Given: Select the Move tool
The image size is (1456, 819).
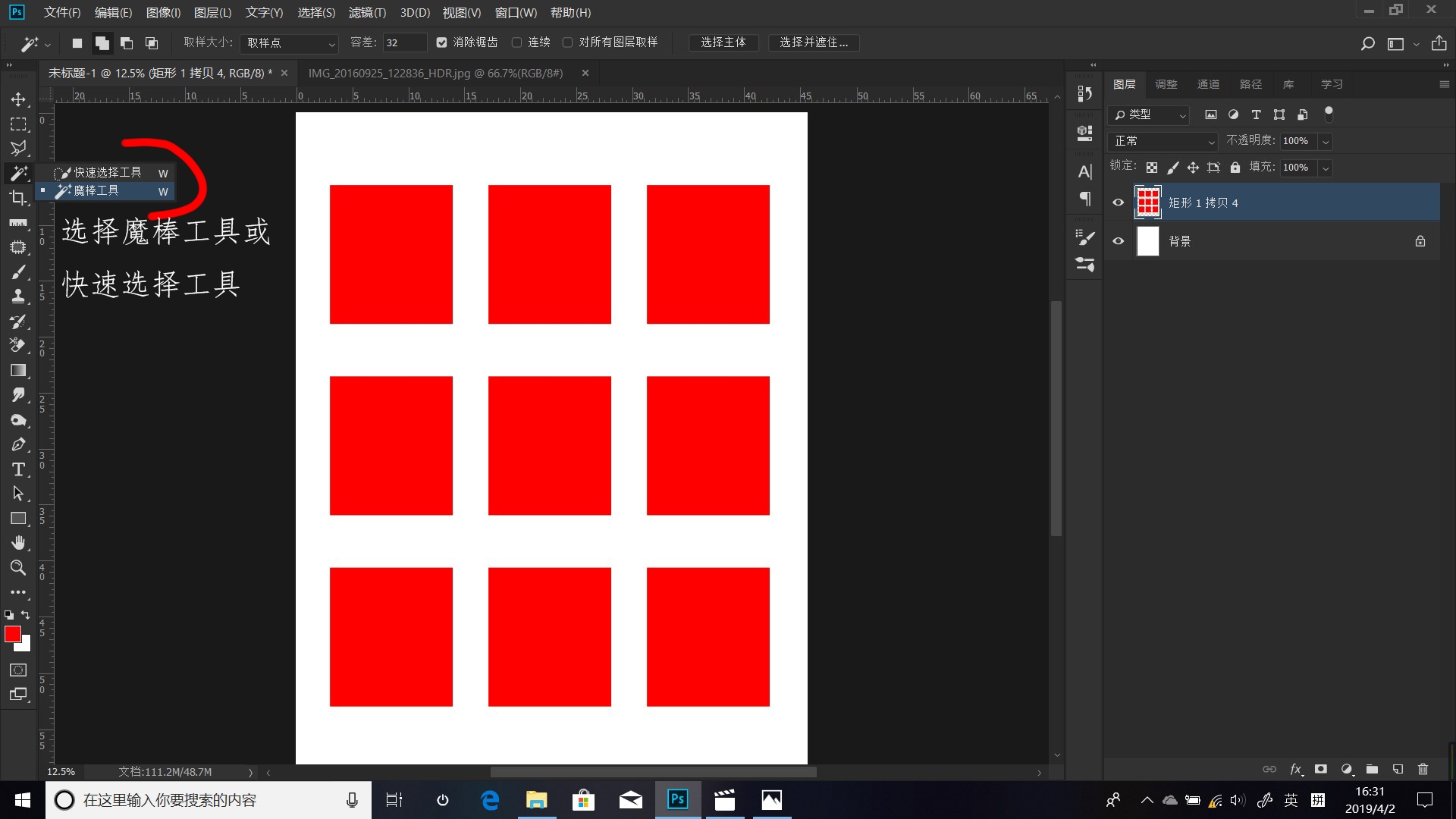Looking at the screenshot, I should click(x=18, y=99).
